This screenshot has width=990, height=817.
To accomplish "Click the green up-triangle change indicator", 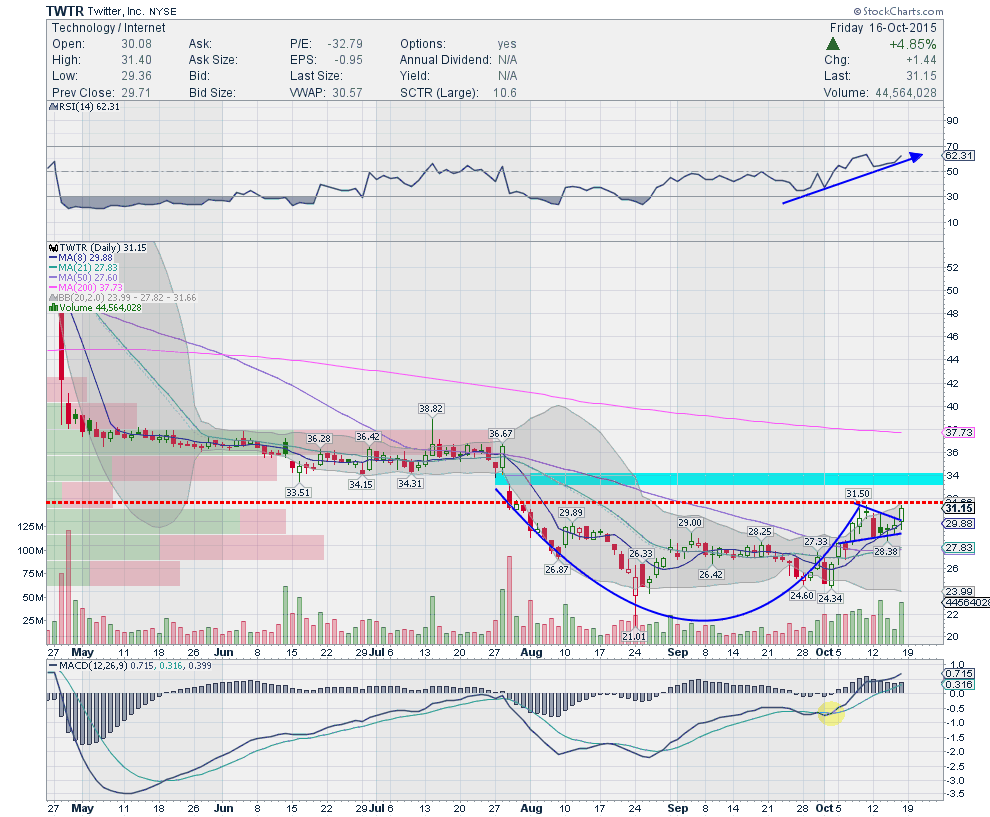I will point(833,44).
